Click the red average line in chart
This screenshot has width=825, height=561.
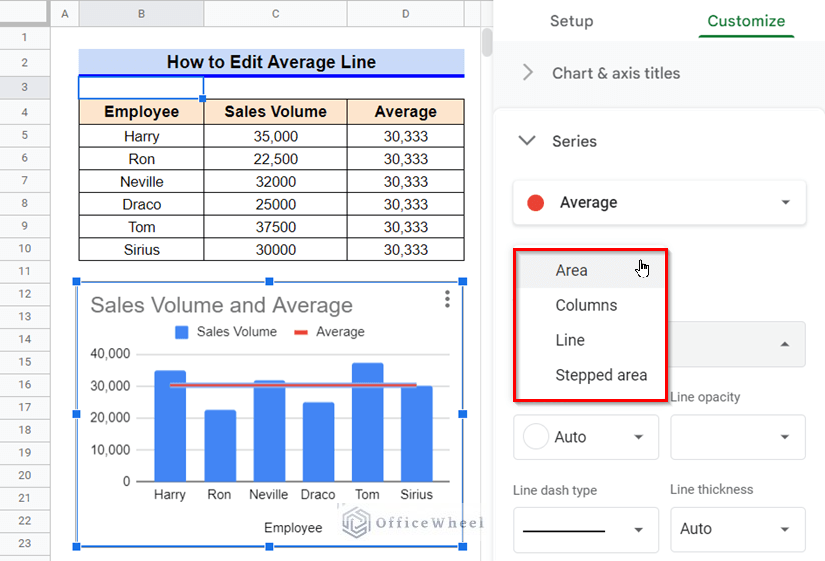pos(293,385)
